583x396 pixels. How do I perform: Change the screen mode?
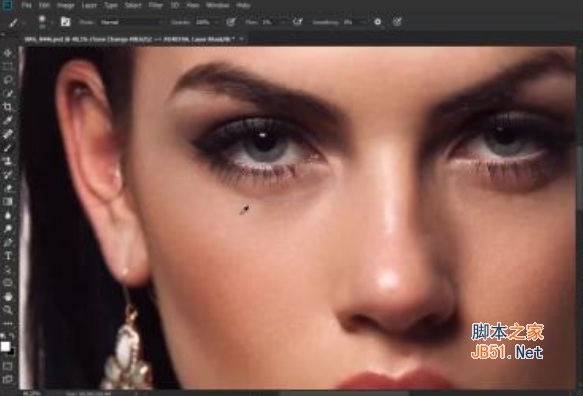8,379
